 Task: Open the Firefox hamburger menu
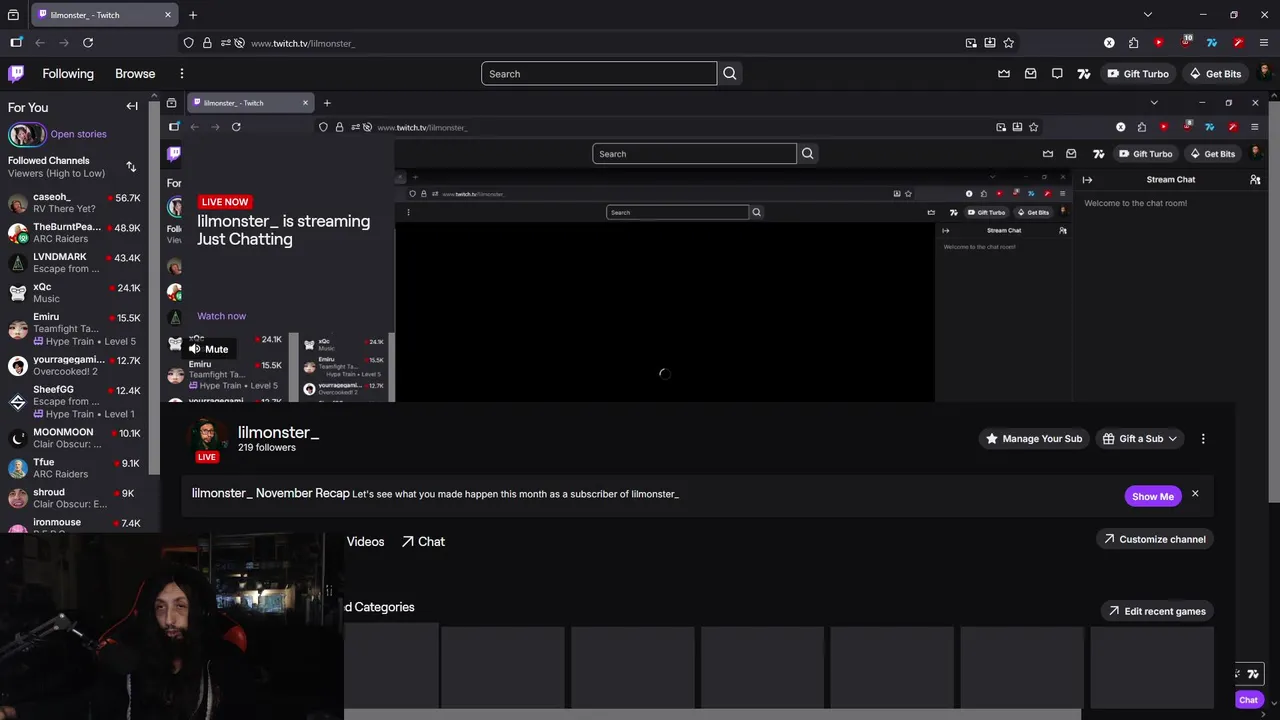tap(1264, 43)
